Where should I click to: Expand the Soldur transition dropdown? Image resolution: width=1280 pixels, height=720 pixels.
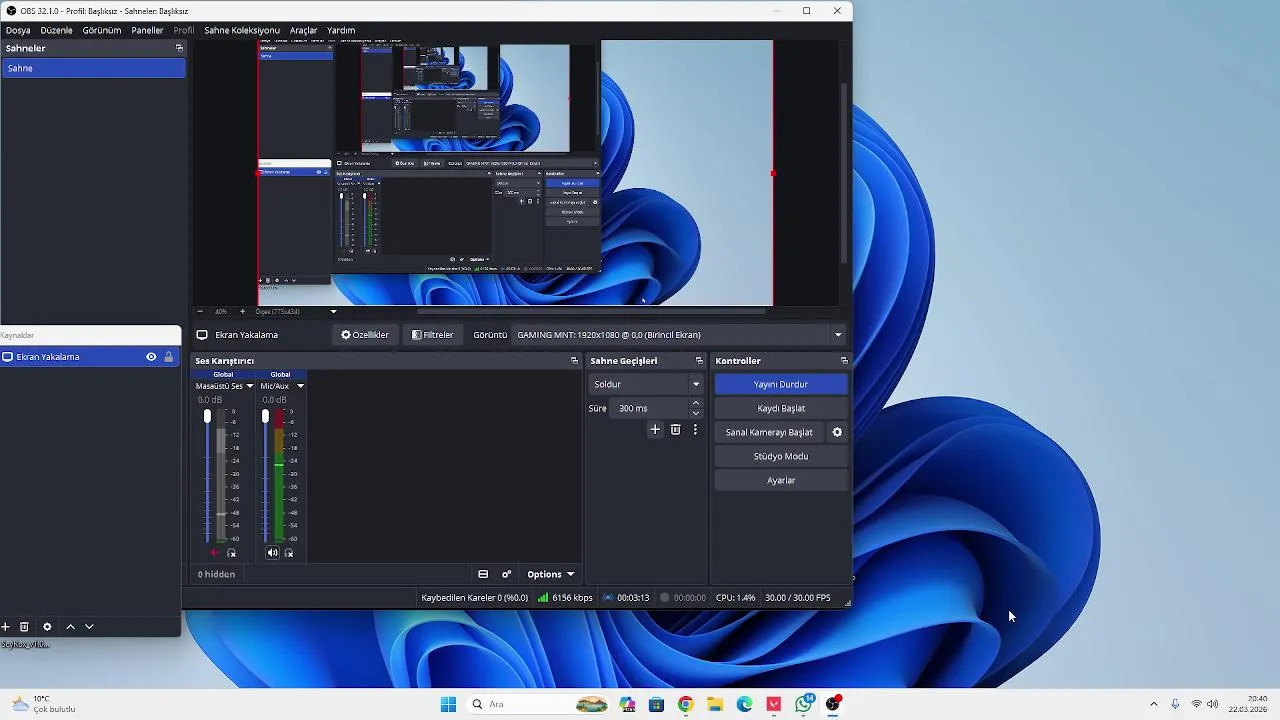[x=696, y=384]
